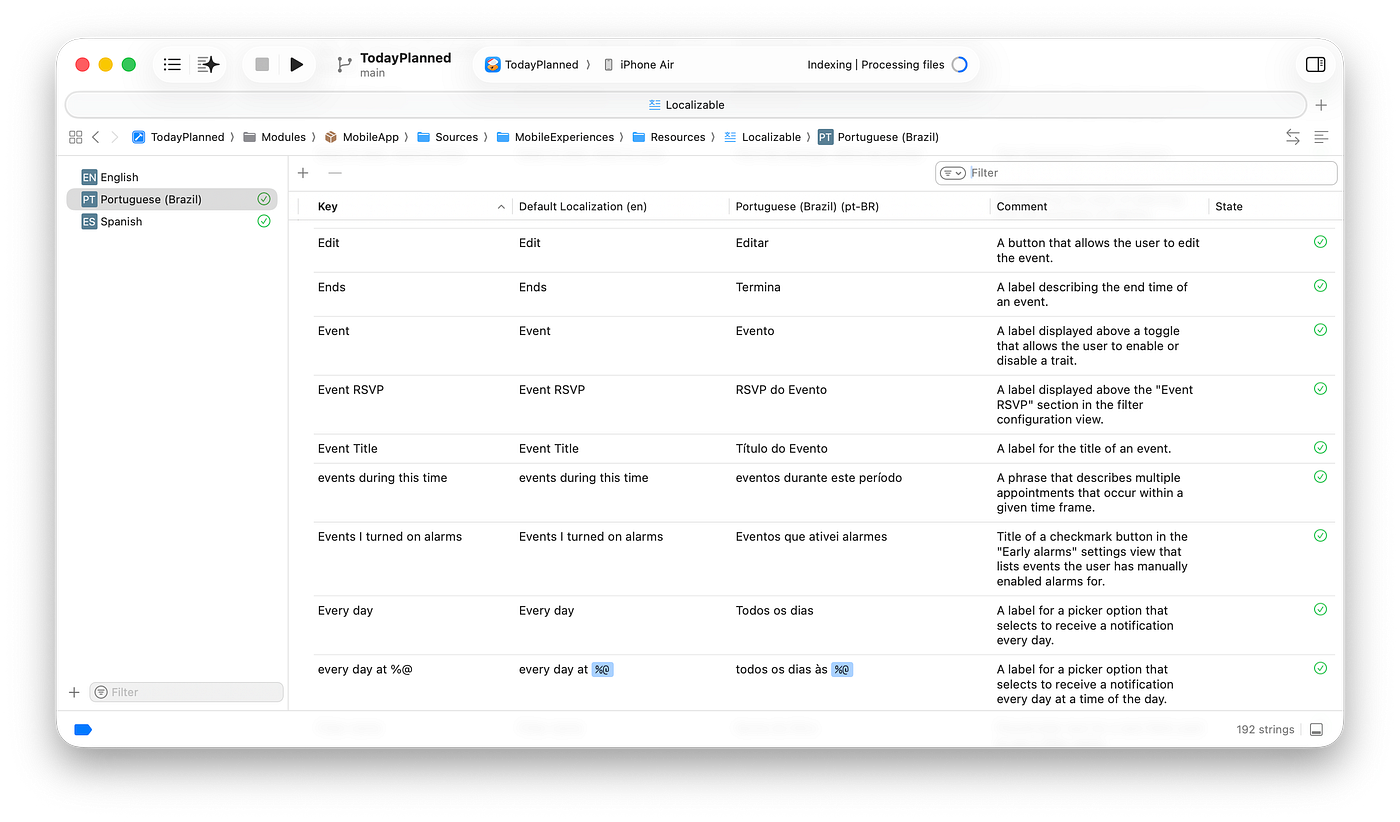Open MobileExperiences folder in jump bar

(555, 137)
